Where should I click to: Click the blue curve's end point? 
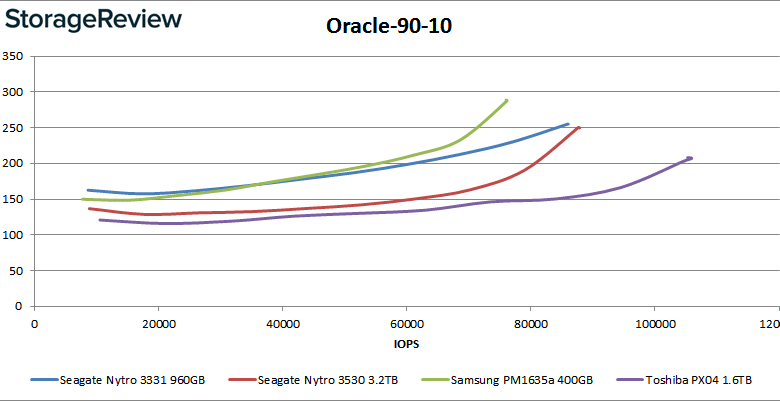pos(568,124)
